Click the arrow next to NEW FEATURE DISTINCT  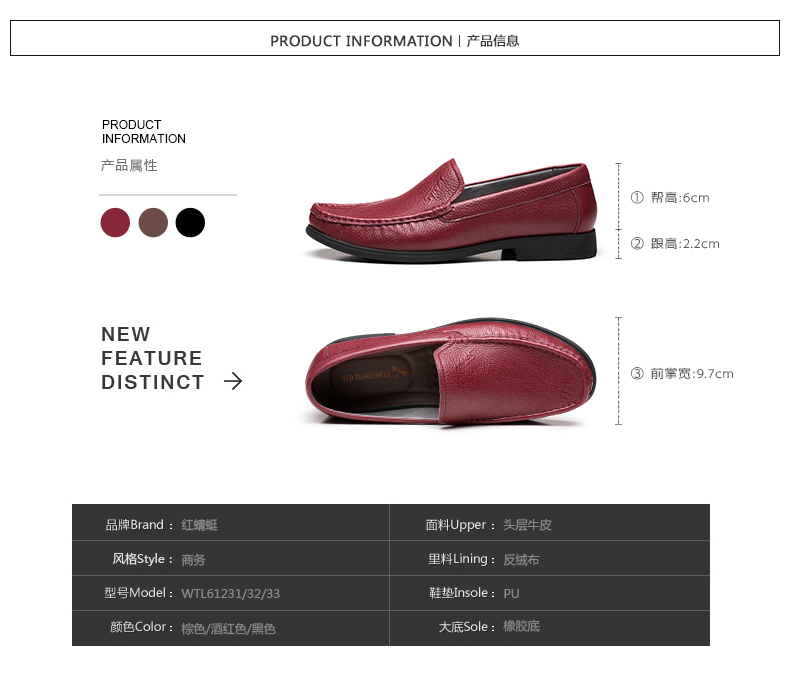[233, 381]
